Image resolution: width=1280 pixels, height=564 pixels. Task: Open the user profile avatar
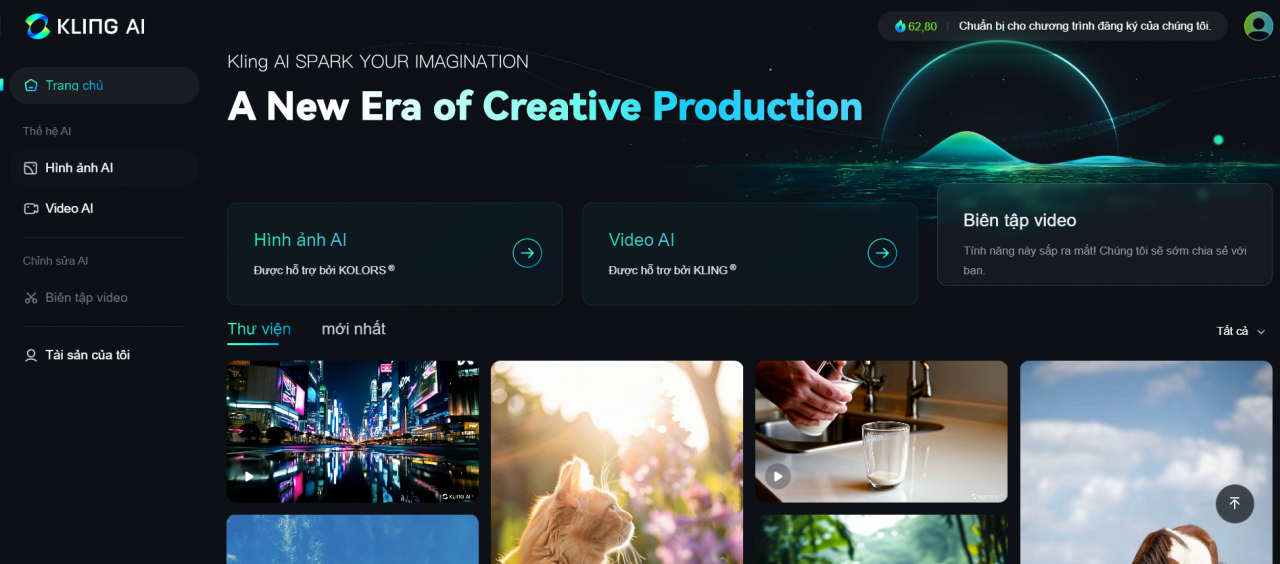point(1258,26)
